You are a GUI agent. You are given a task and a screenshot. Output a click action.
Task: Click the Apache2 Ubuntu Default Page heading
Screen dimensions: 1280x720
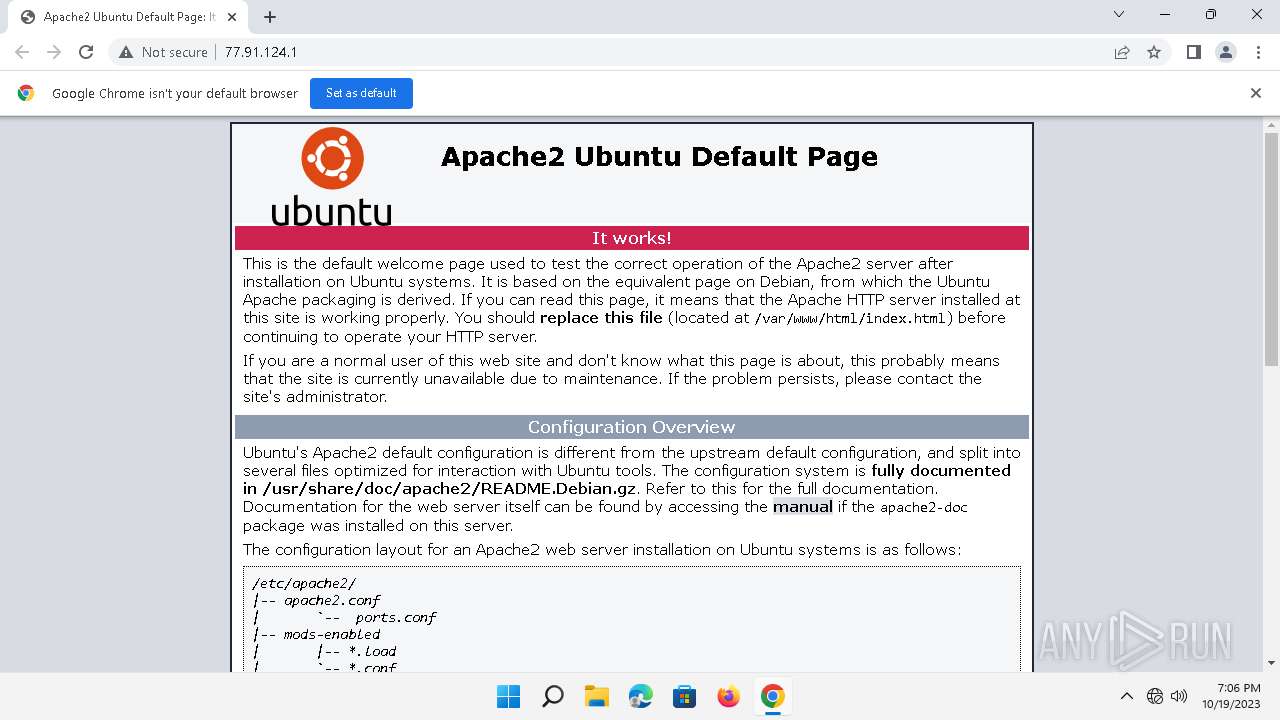(659, 156)
